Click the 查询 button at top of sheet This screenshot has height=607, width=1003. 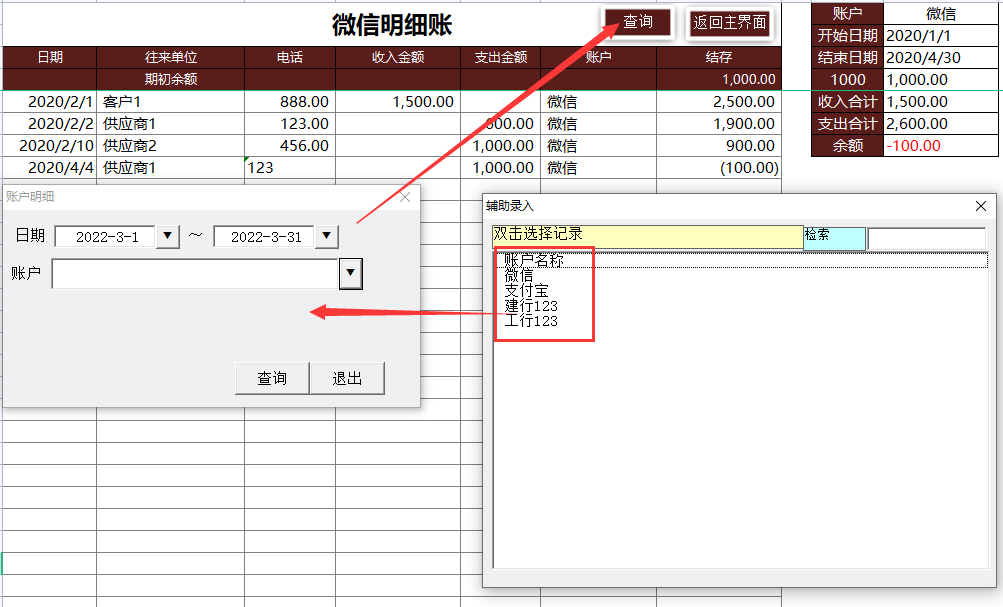coord(637,20)
